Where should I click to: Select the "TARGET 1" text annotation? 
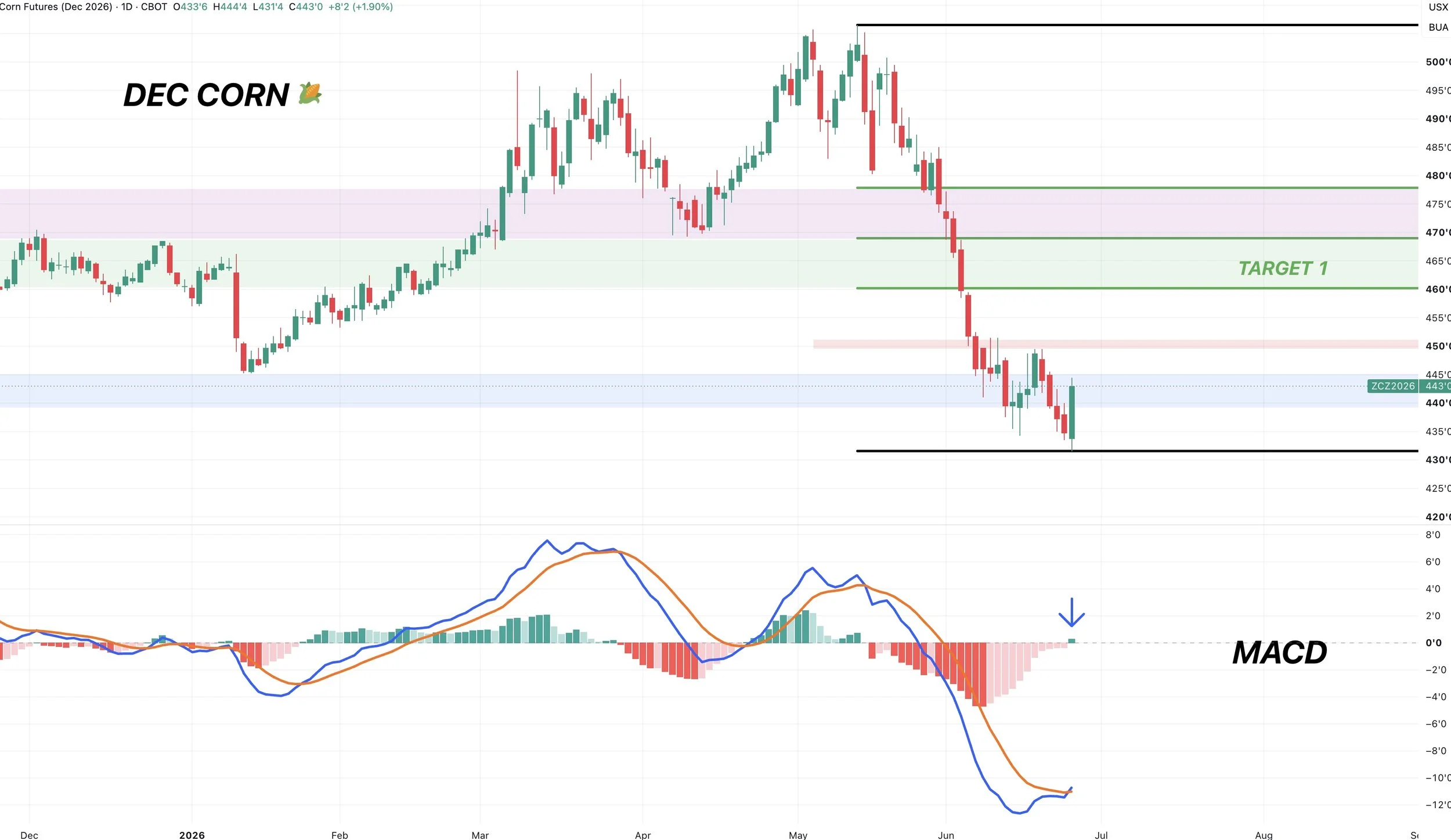1283,268
